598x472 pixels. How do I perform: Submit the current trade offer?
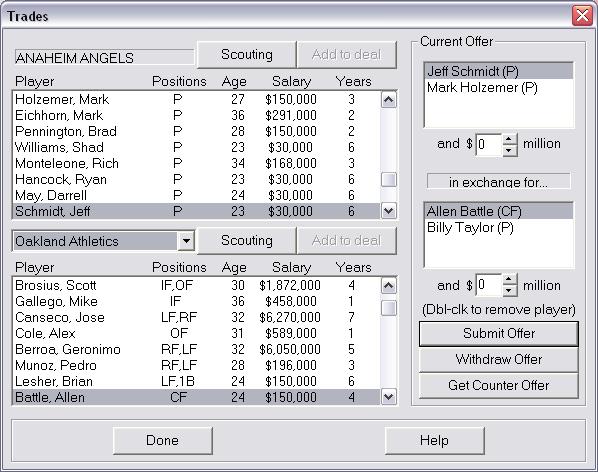point(498,334)
